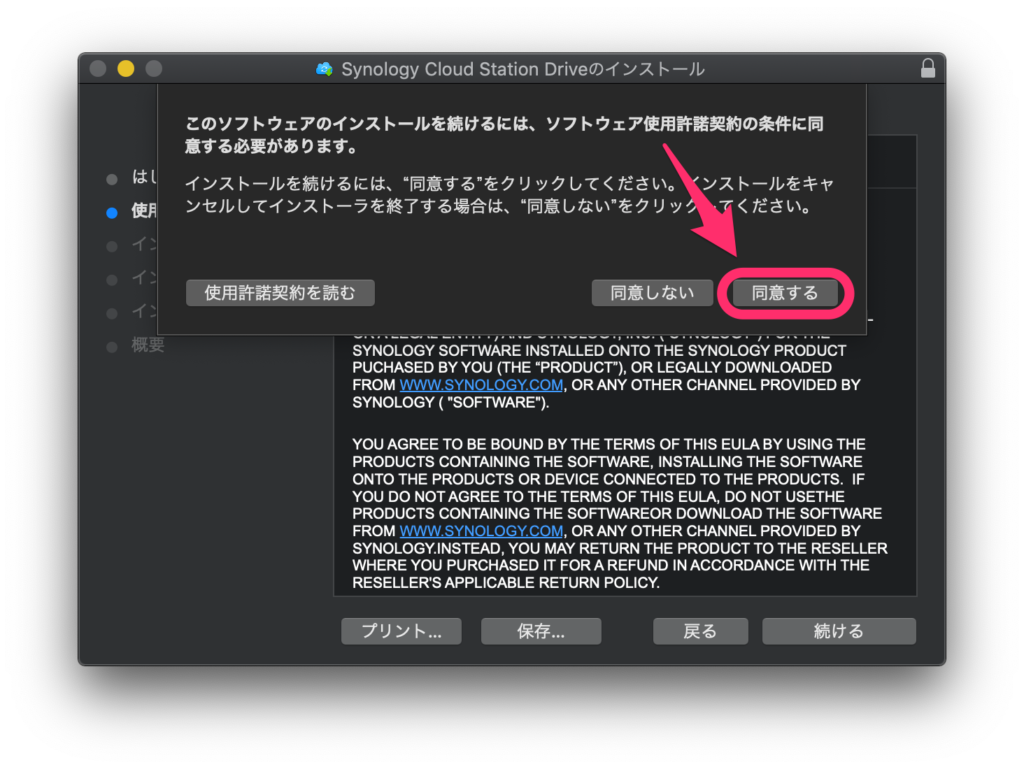Click the 続ける continue button
Screen dimensions: 1024x769
click(x=838, y=631)
